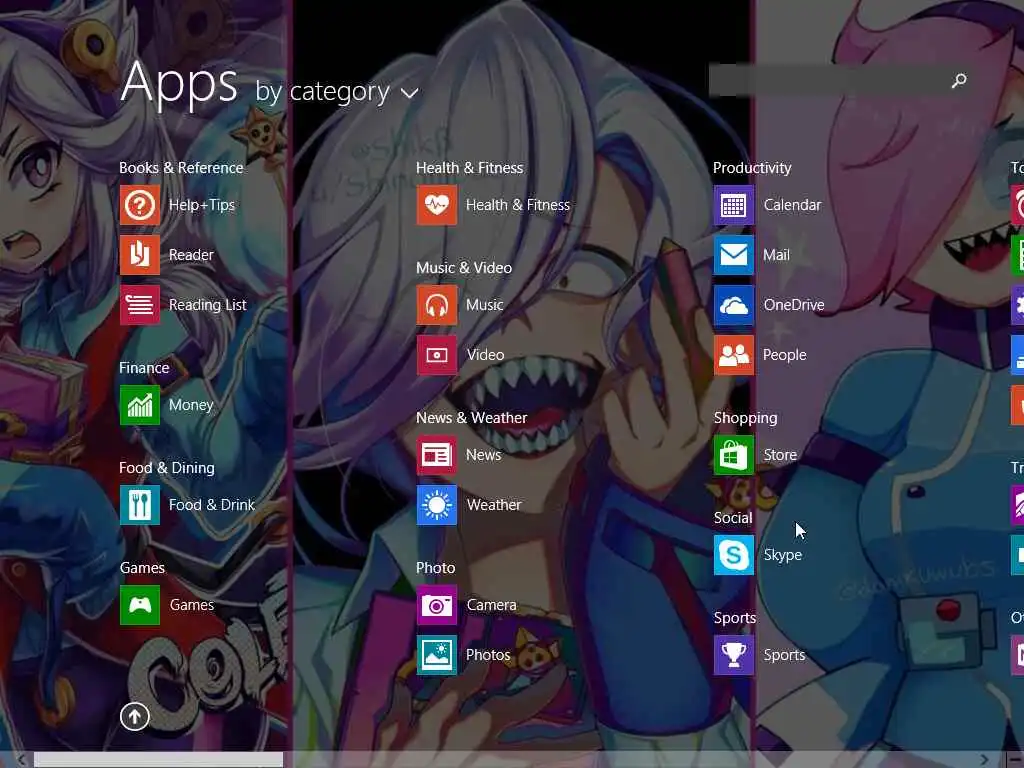The width and height of the screenshot is (1024, 768).
Task: Click the OneDrive label text
Action: [793, 305]
